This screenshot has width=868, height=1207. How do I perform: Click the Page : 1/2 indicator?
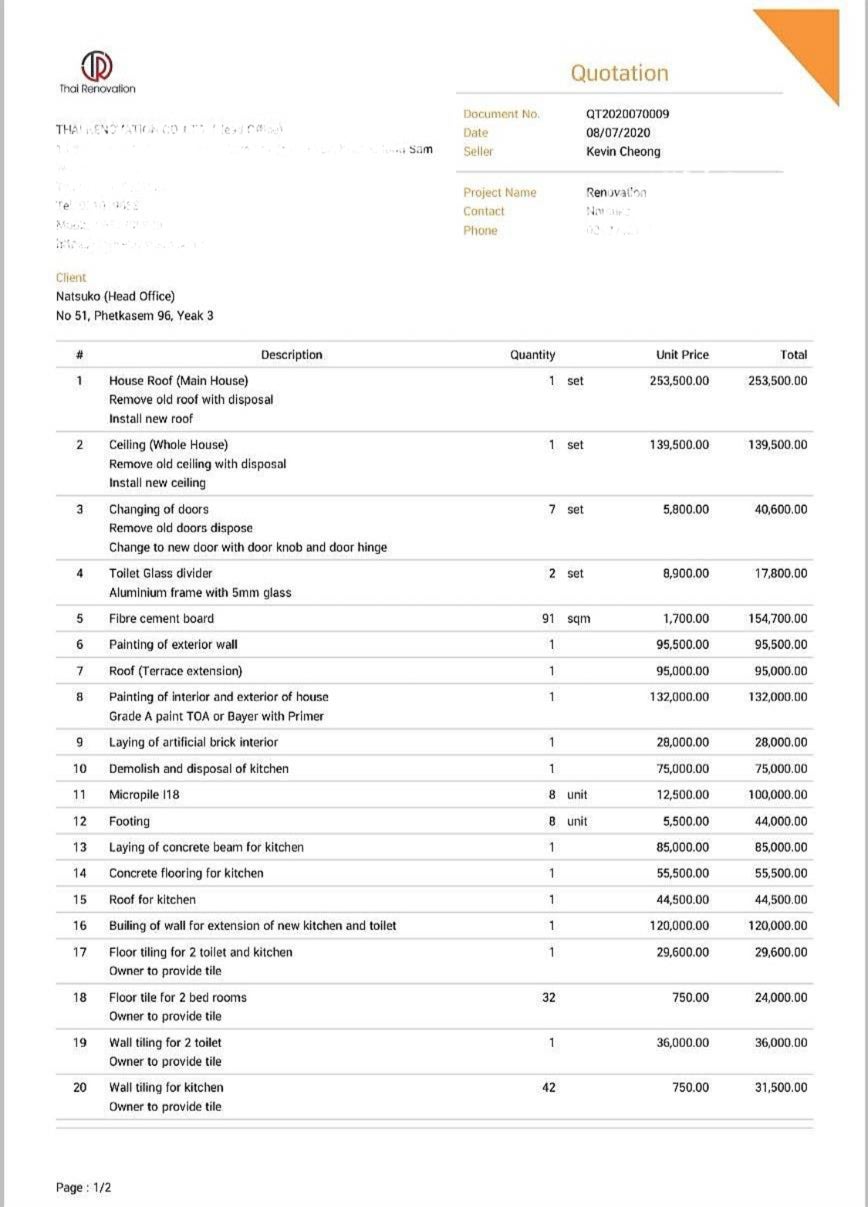click(x=84, y=1188)
